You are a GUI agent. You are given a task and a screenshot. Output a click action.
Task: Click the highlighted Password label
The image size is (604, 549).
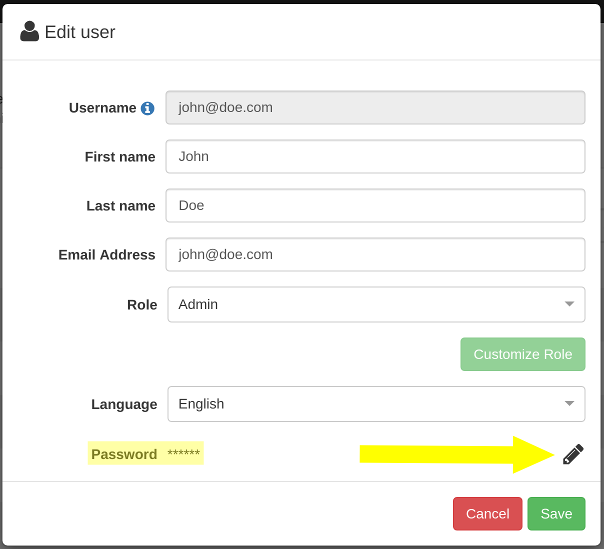124,454
